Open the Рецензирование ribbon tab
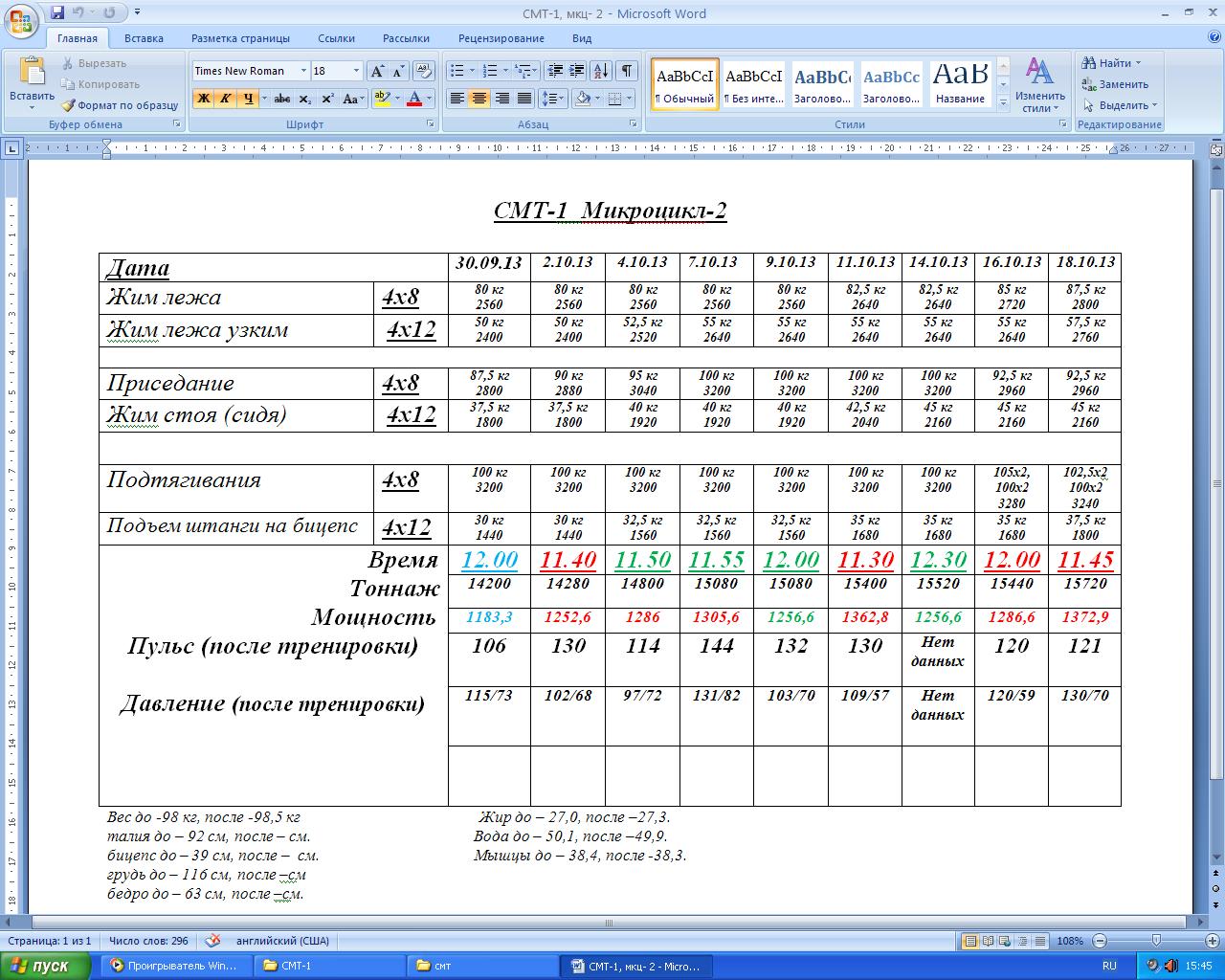1225x980 pixels. click(501, 38)
